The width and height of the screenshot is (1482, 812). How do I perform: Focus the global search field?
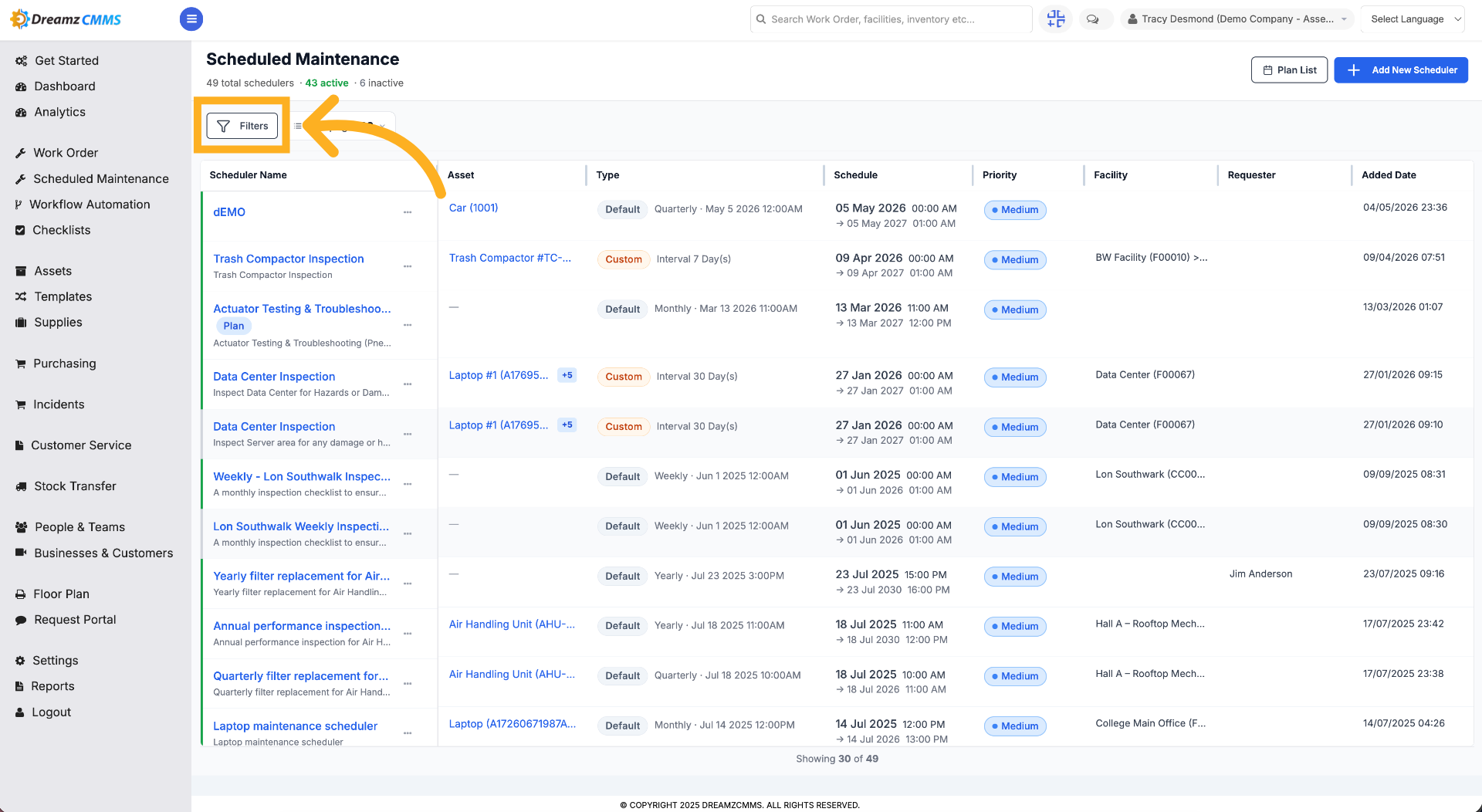(x=891, y=19)
